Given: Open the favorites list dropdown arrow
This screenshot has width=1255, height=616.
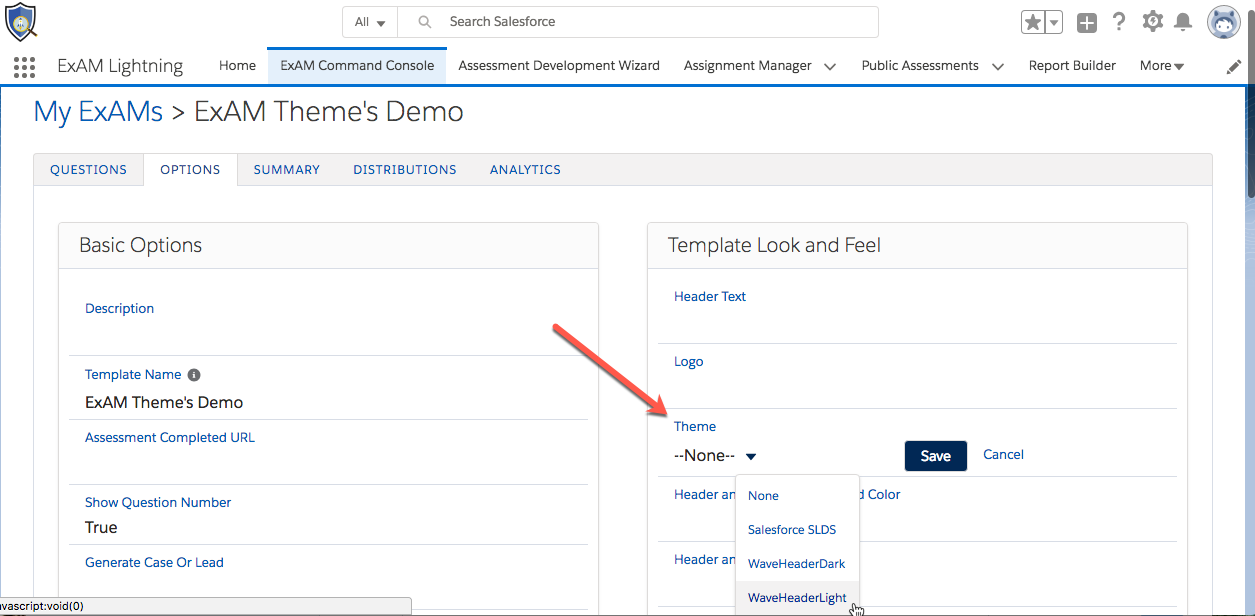Looking at the screenshot, I should [x=1053, y=22].
